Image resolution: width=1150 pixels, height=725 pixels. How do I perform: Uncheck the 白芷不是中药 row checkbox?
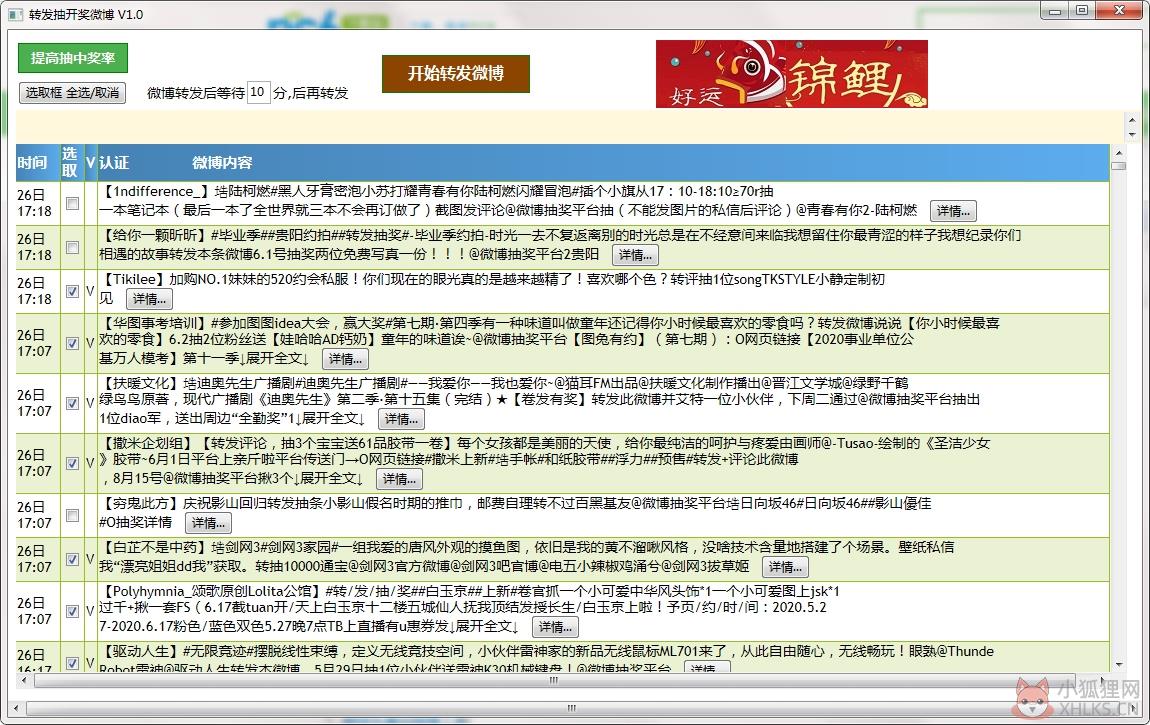click(x=72, y=559)
